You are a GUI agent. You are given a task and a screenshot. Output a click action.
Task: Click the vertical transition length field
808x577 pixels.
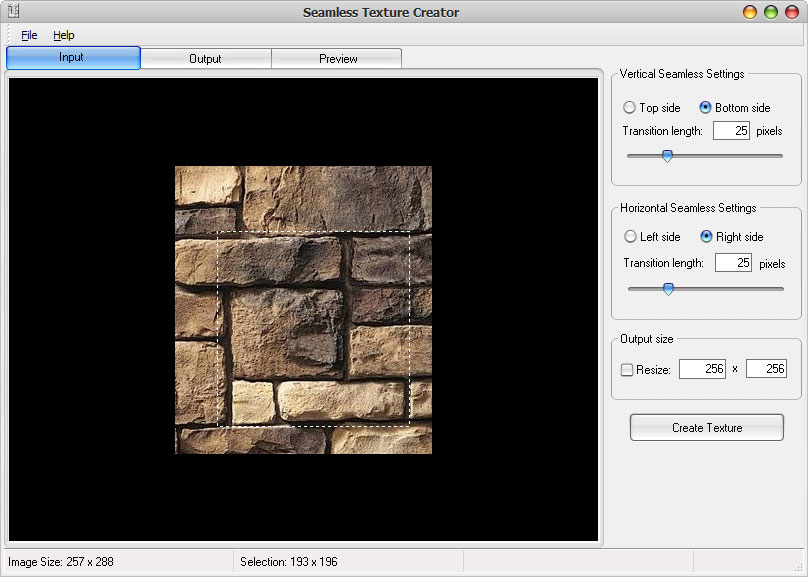732,130
